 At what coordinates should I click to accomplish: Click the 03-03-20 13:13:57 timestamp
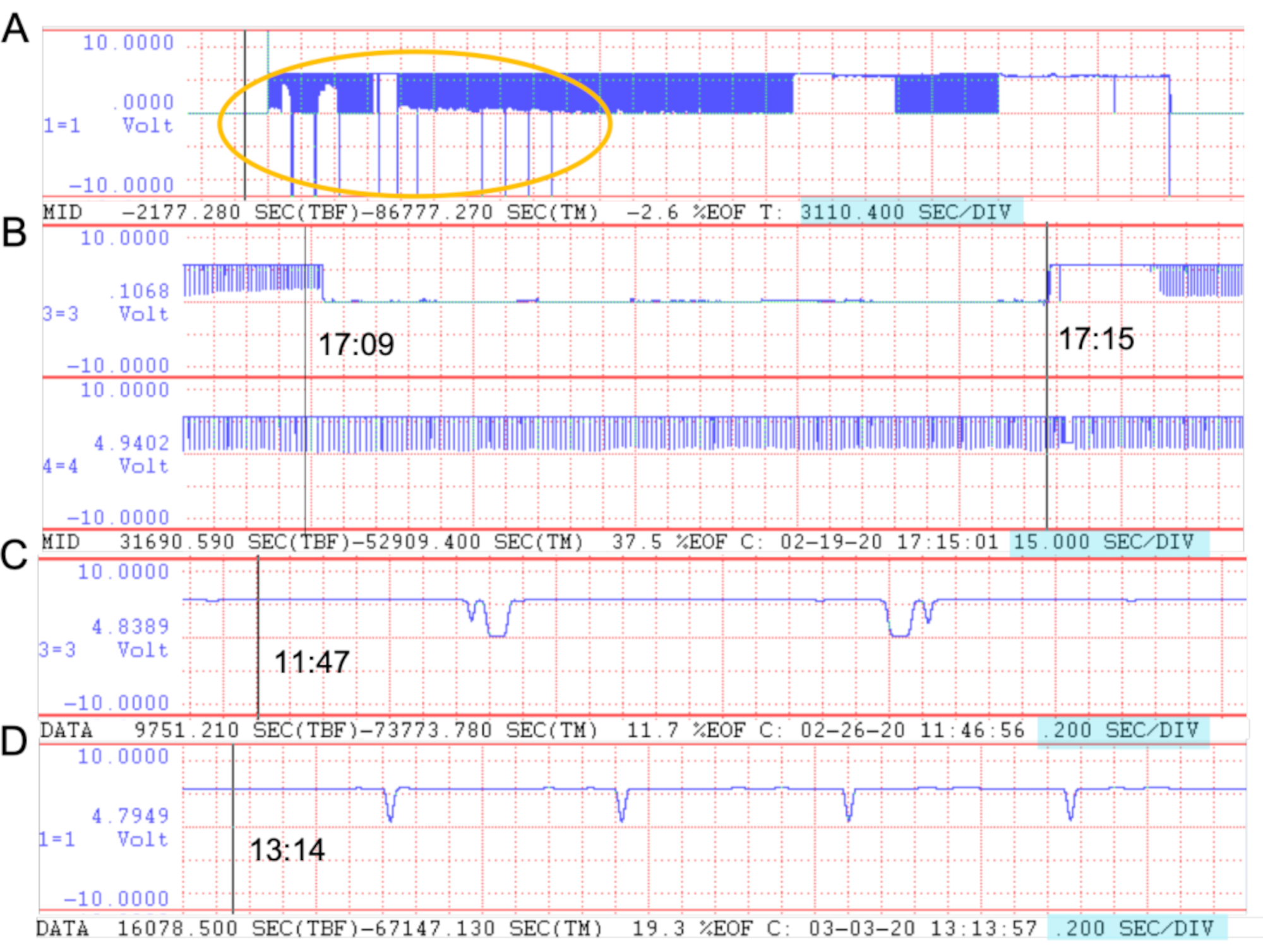click(x=923, y=928)
